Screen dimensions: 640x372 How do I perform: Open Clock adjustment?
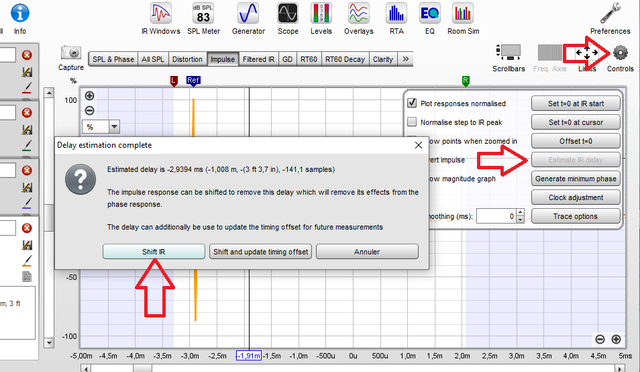tap(576, 197)
